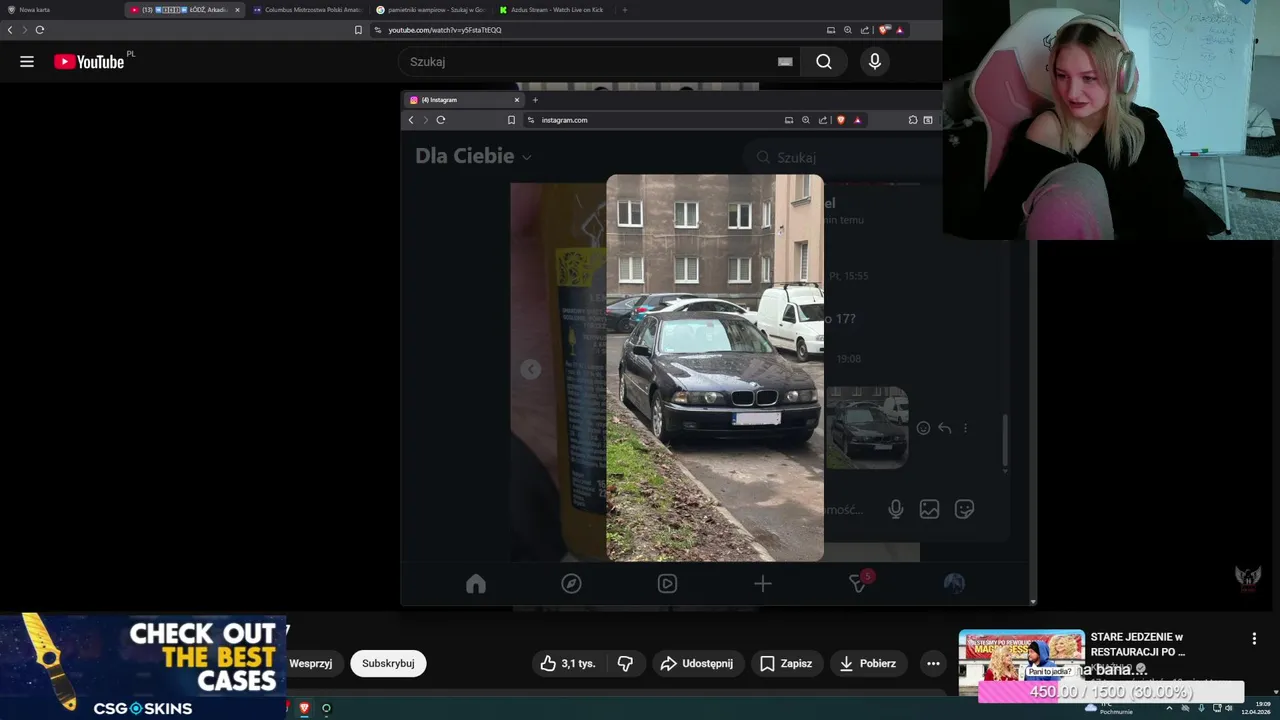This screenshot has width=1280, height=720.
Task: Save video with Zapisz button
Action: tap(786, 663)
